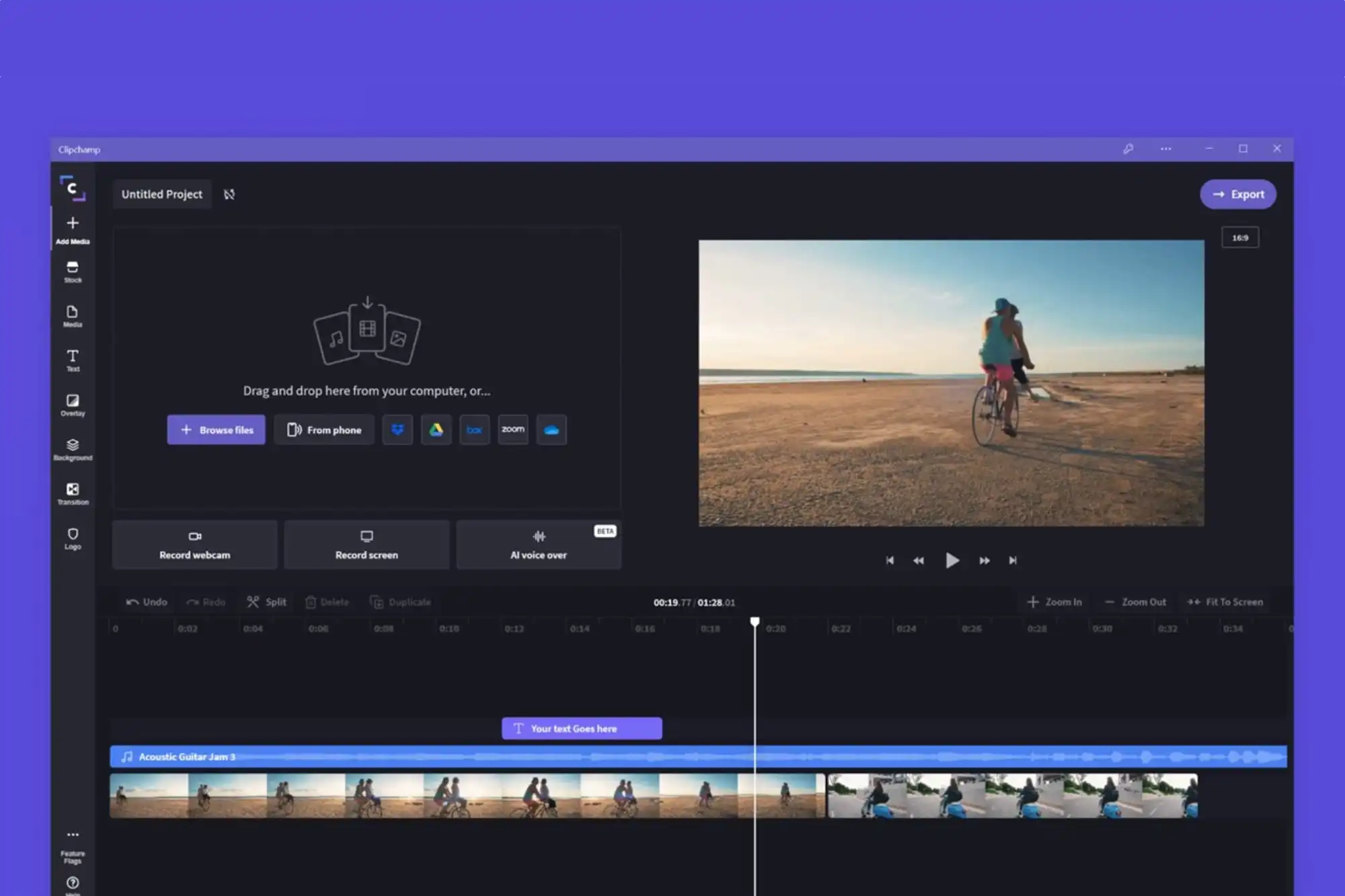Click Undo in the timeline toolbar

click(147, 602)
